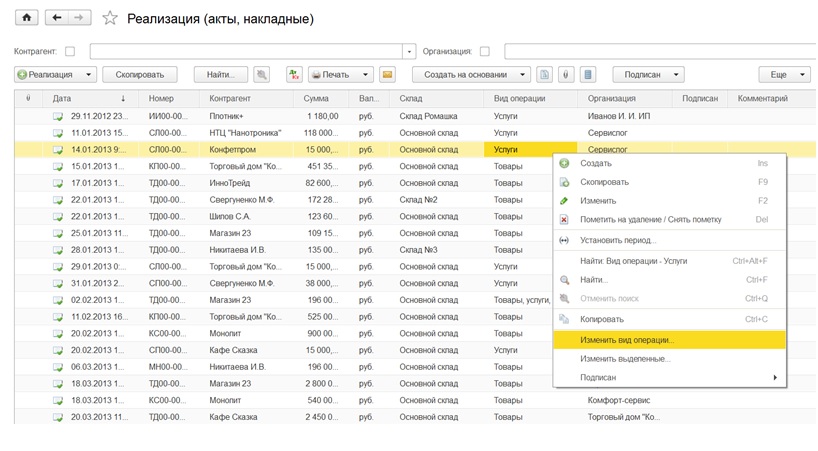This screenshot has height=451, width=818.
Task: Click into the Контрагент filter input field
Action: pos(246,51)
